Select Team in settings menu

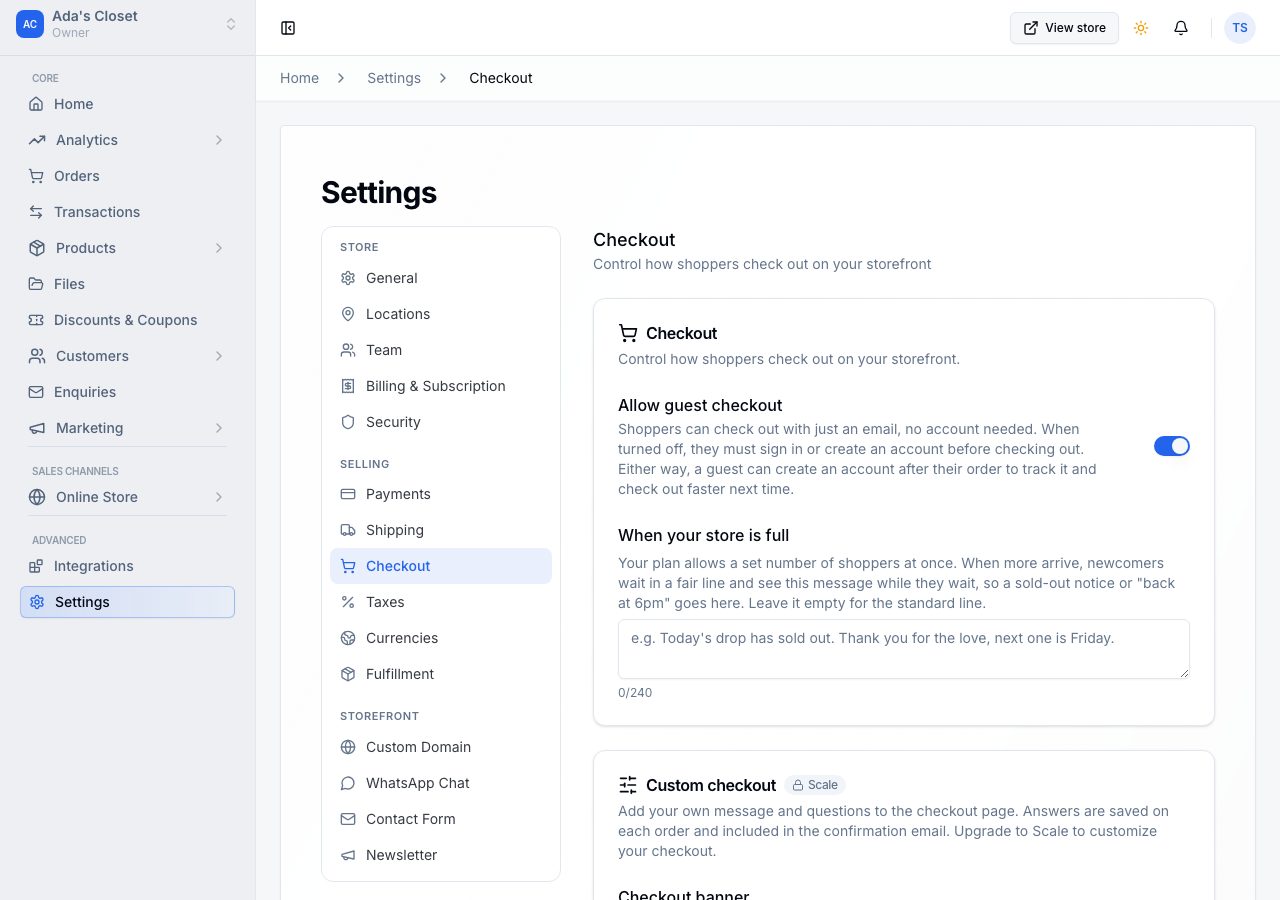[x=441, y=350]
